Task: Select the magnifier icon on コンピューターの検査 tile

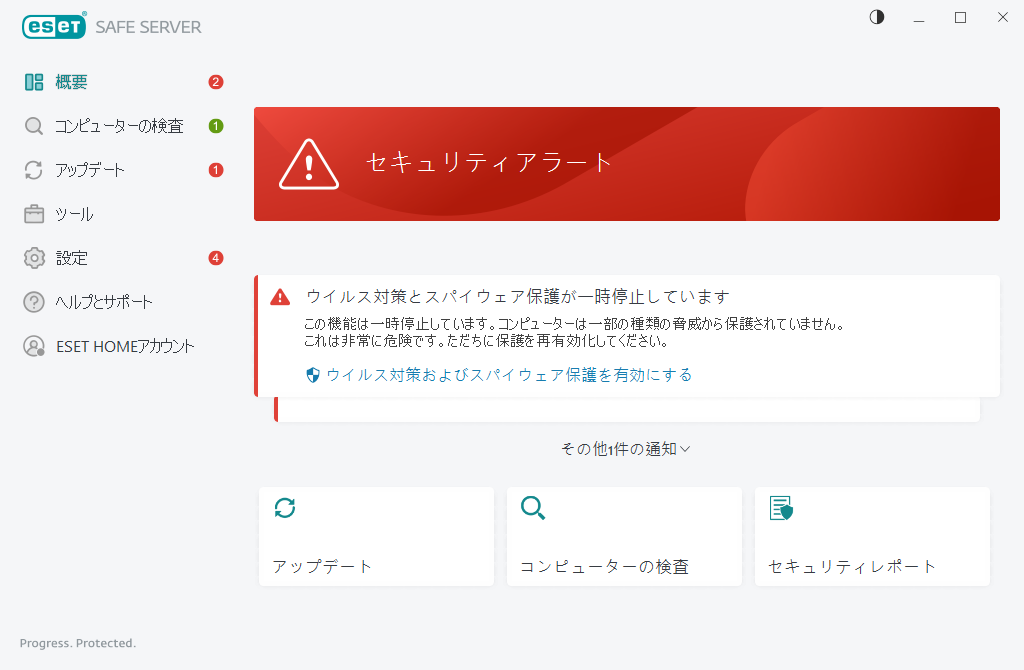Action: pyautogui.click(x=533, y=508)
